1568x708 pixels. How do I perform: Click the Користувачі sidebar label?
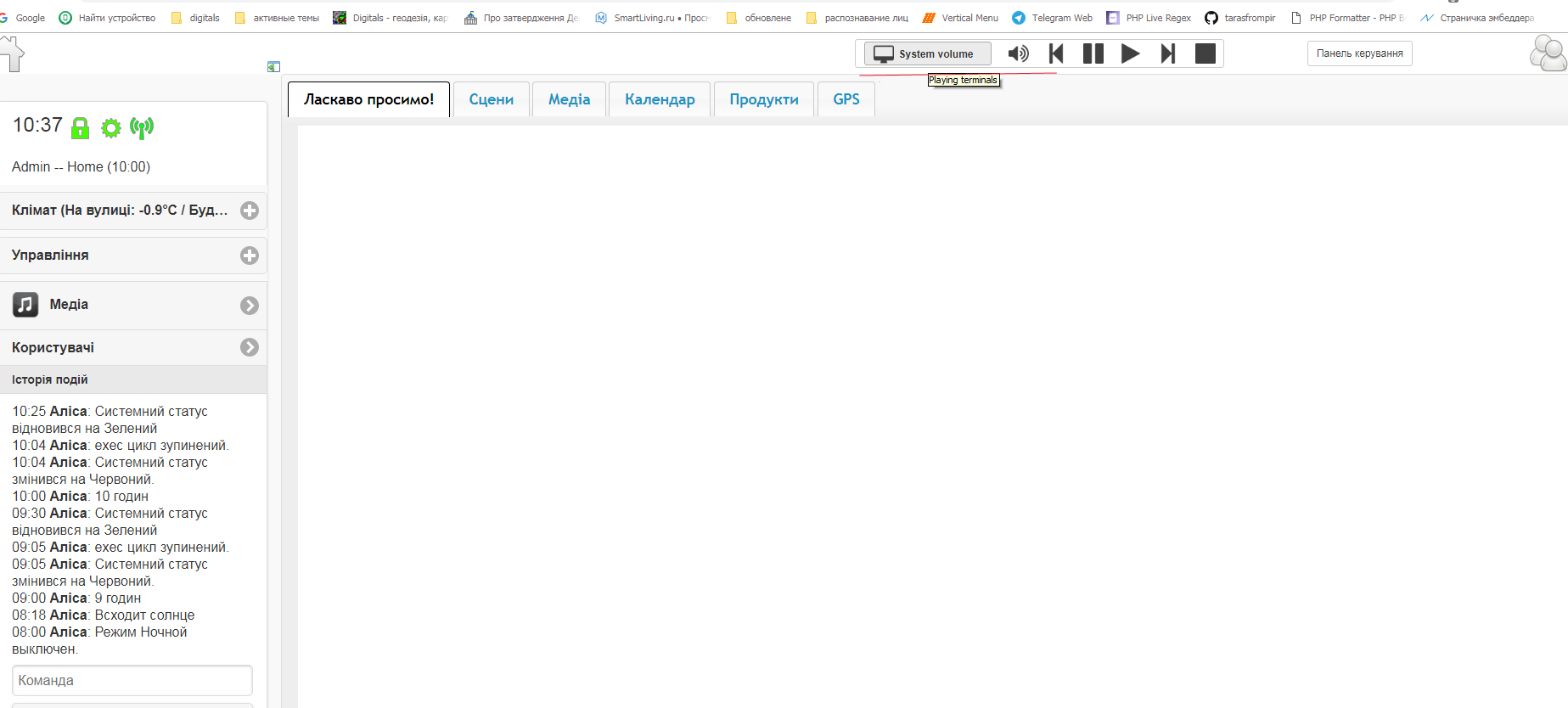coord(53,347)
